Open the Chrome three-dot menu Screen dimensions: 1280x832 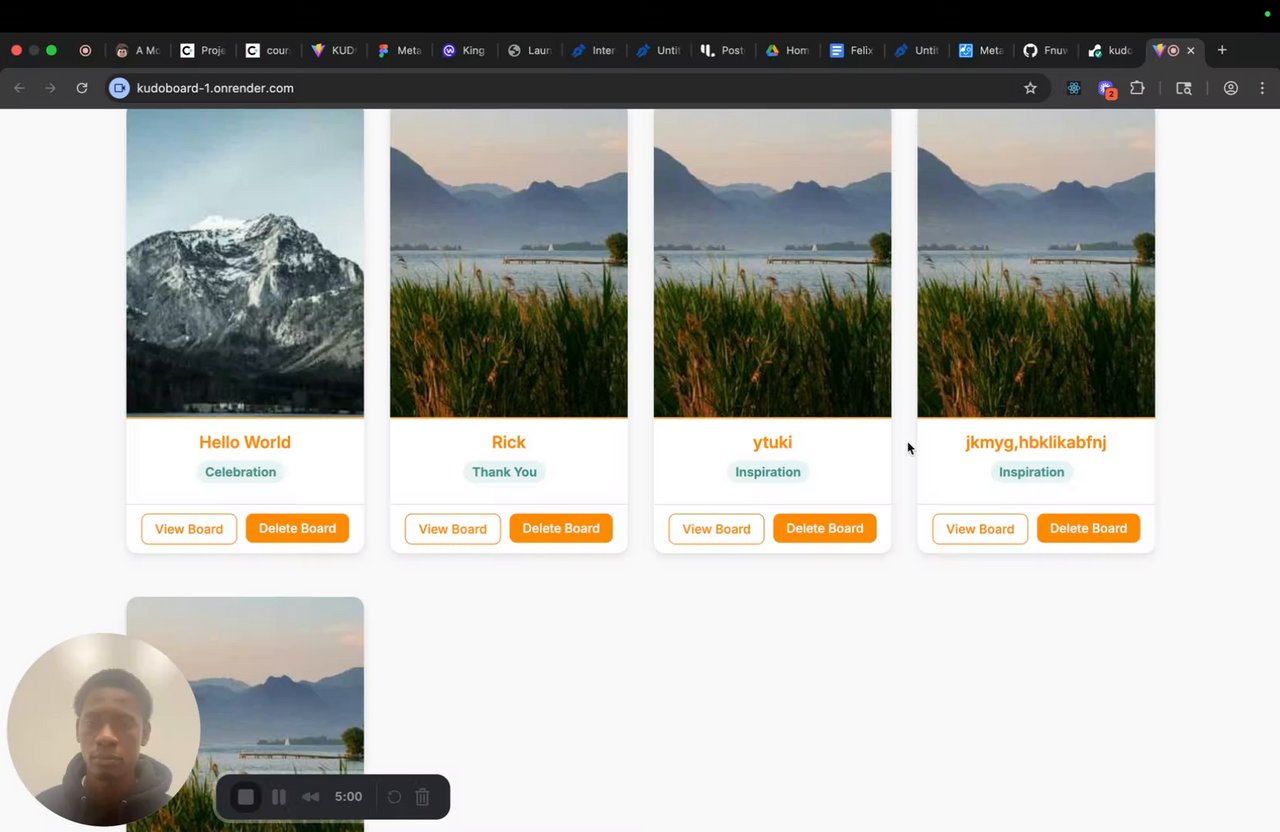(x=1262, y=88)
